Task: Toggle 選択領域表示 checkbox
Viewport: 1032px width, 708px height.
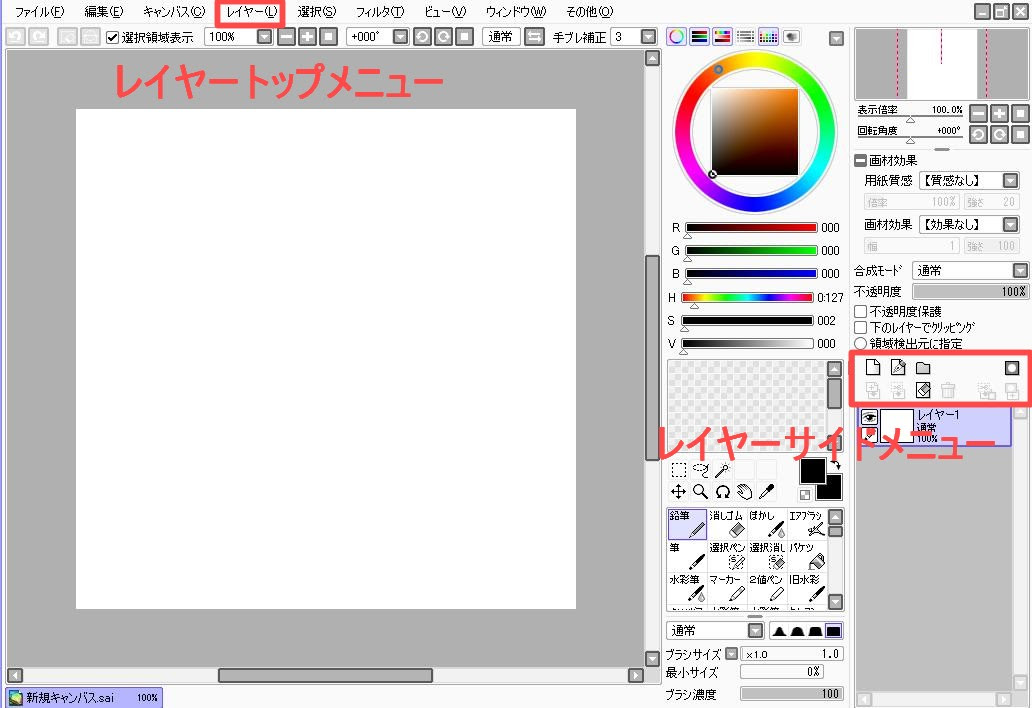Action: (113, 38)
